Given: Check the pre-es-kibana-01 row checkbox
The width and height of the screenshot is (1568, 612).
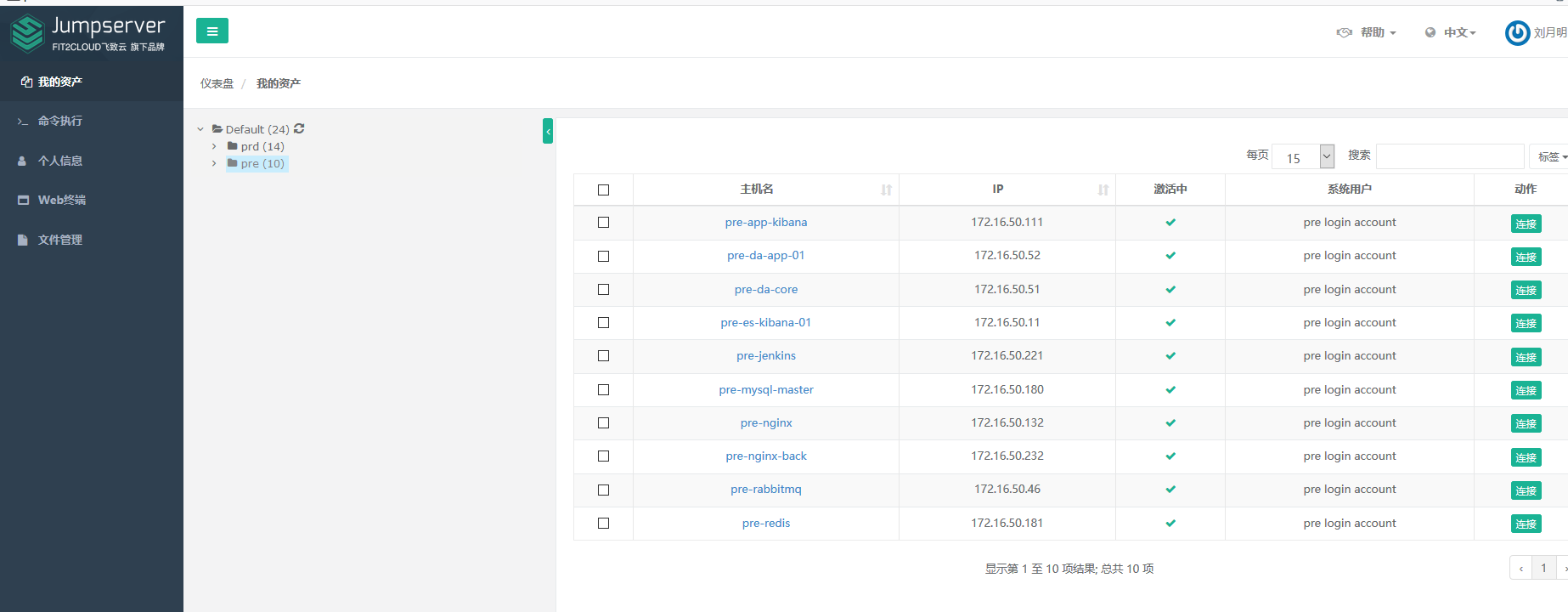Looking at the screenshot, I should [603, 323].
